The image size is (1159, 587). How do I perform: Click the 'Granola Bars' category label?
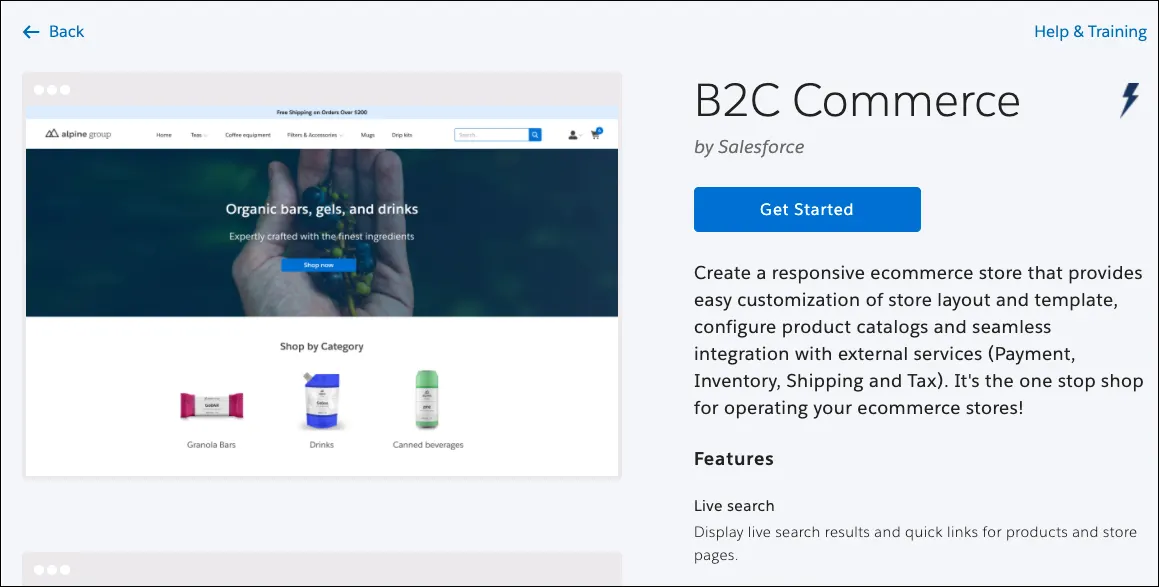pyautogui.click(x=211, y=445)
